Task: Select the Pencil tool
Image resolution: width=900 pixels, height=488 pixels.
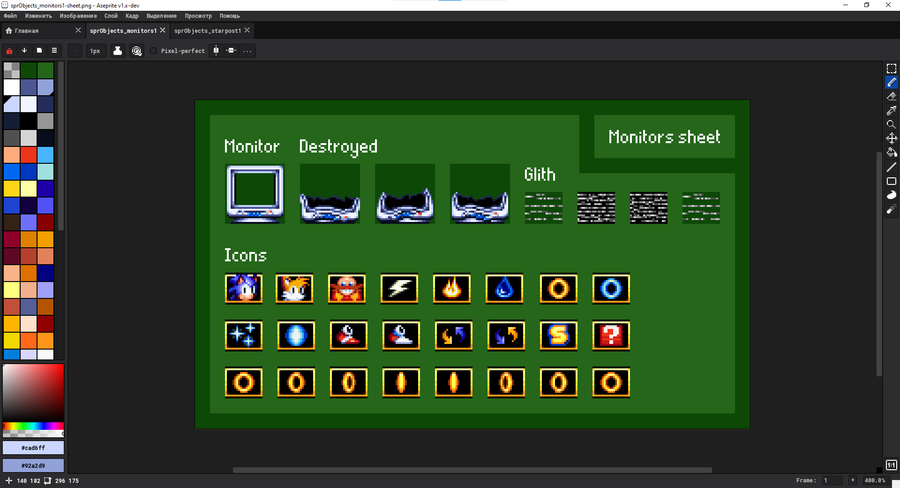Action: tap(891, 83)
